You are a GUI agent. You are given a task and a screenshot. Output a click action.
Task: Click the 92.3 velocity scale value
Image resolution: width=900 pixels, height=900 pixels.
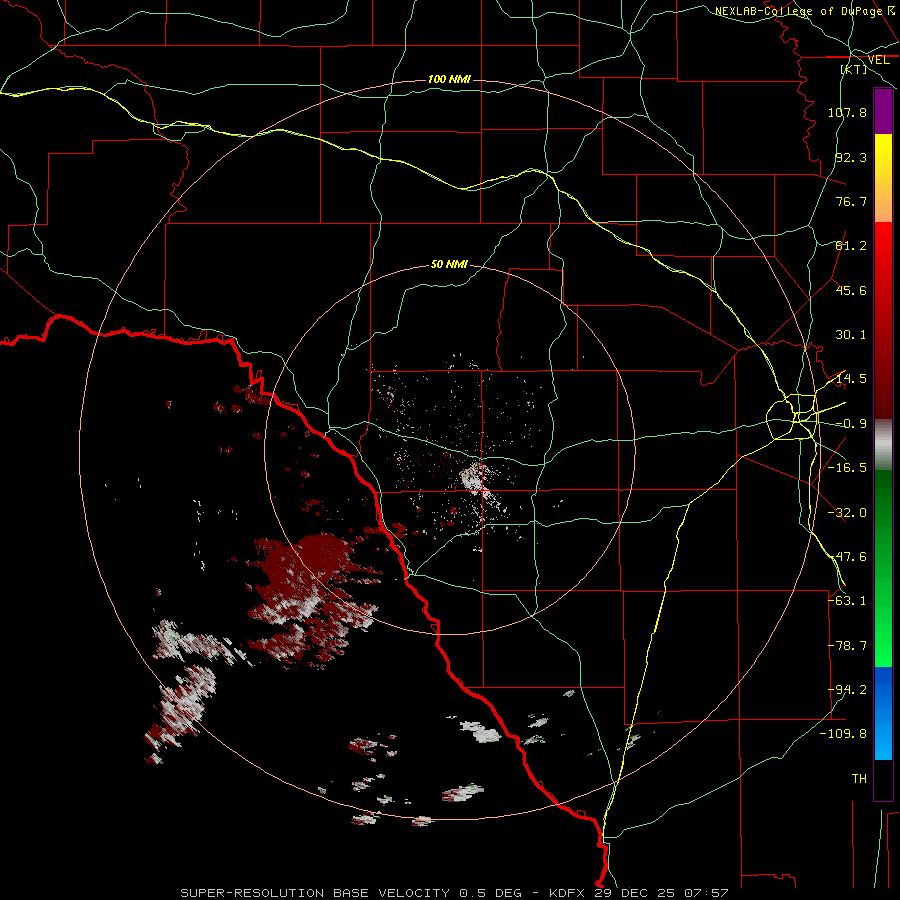851,157
